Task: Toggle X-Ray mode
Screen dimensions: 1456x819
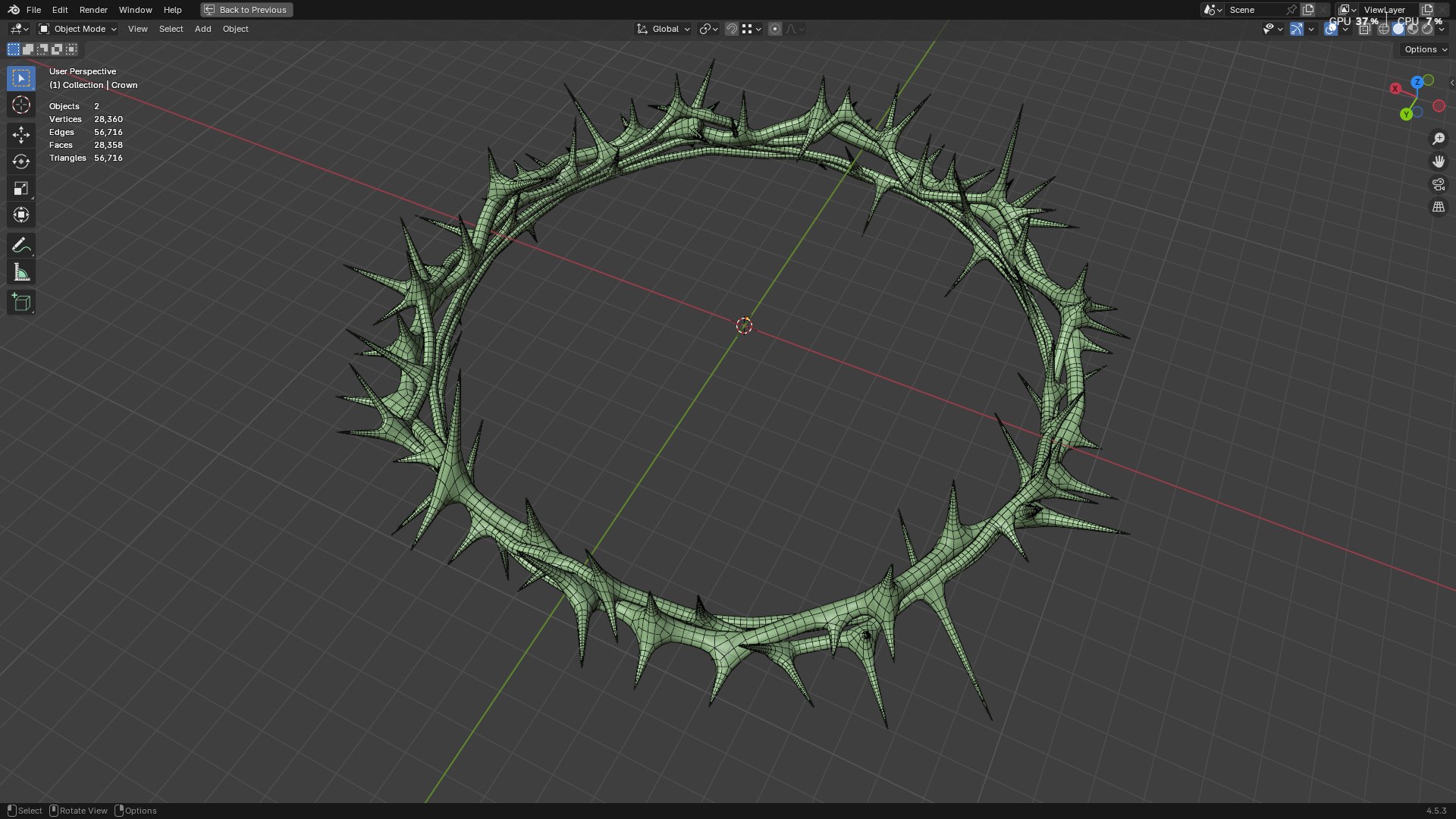Action: click(1364, 29)
